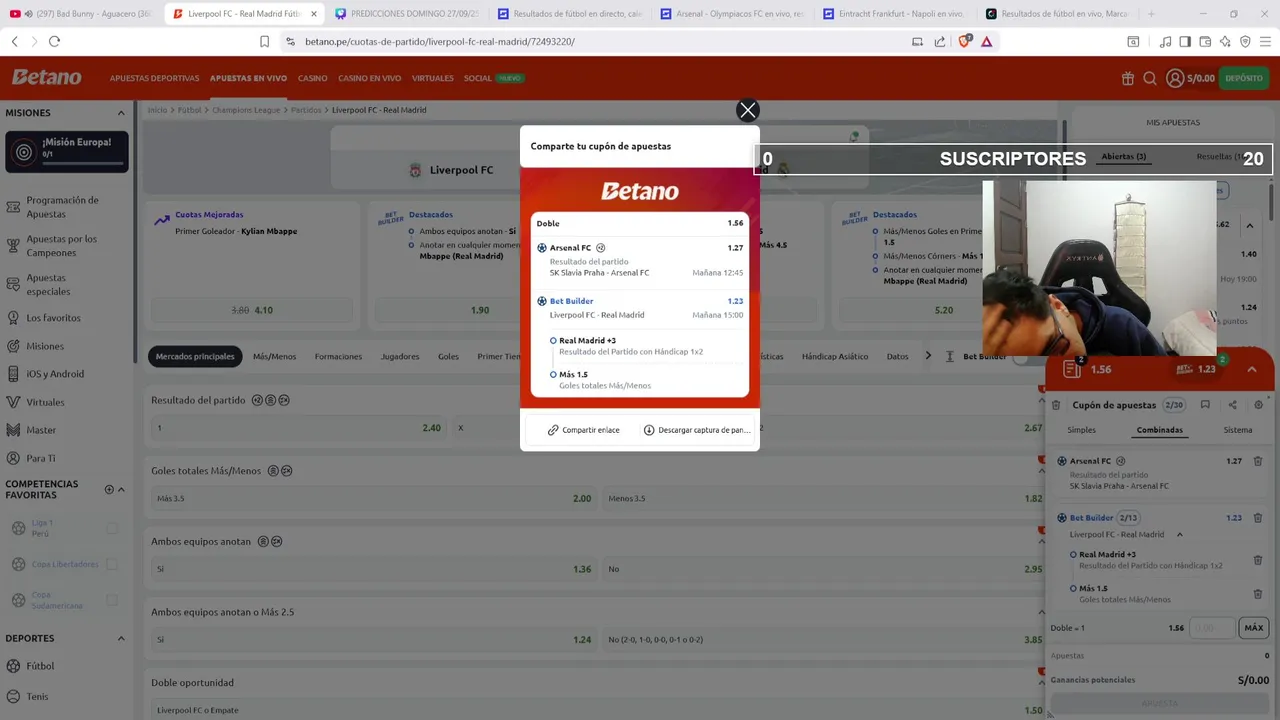Select the Abiertas (3) bets tab

pos(1124,157)
